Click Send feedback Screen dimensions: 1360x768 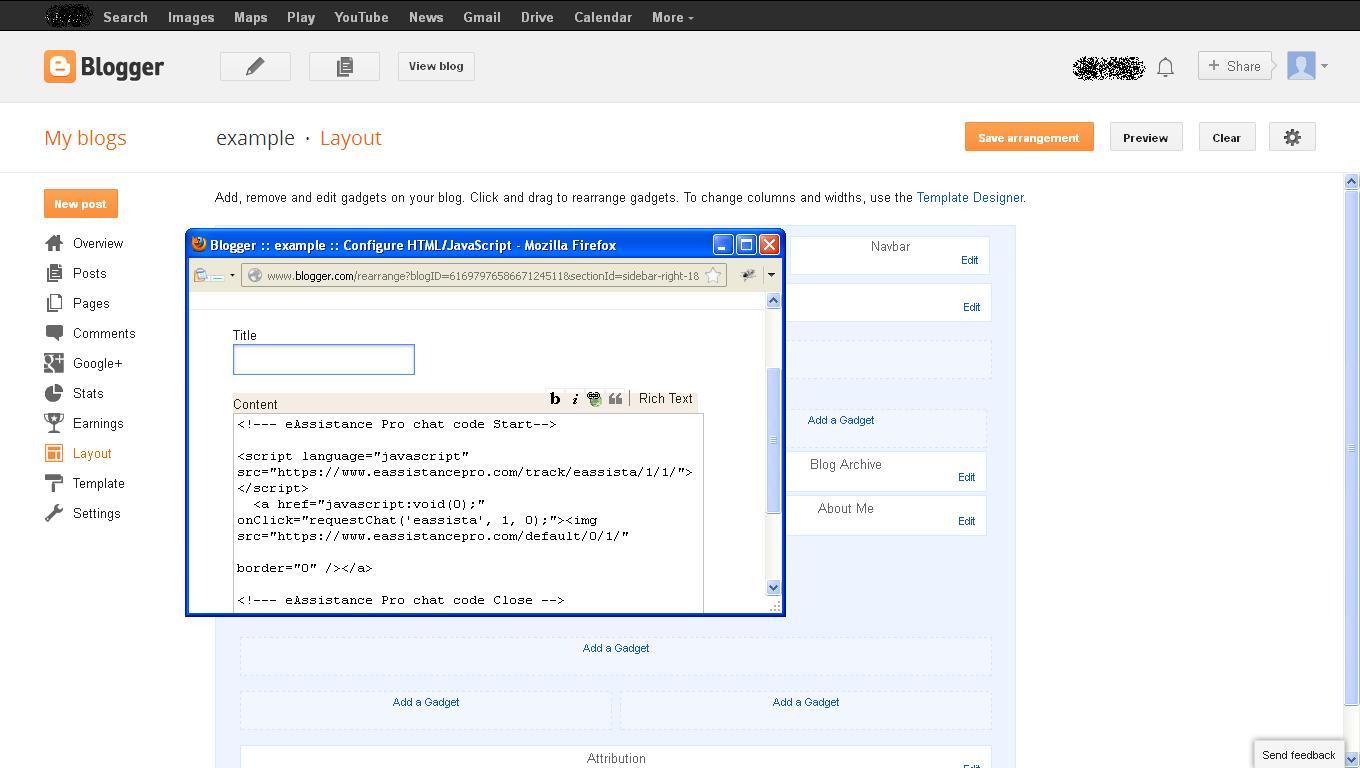click(x=1298, y=755)
